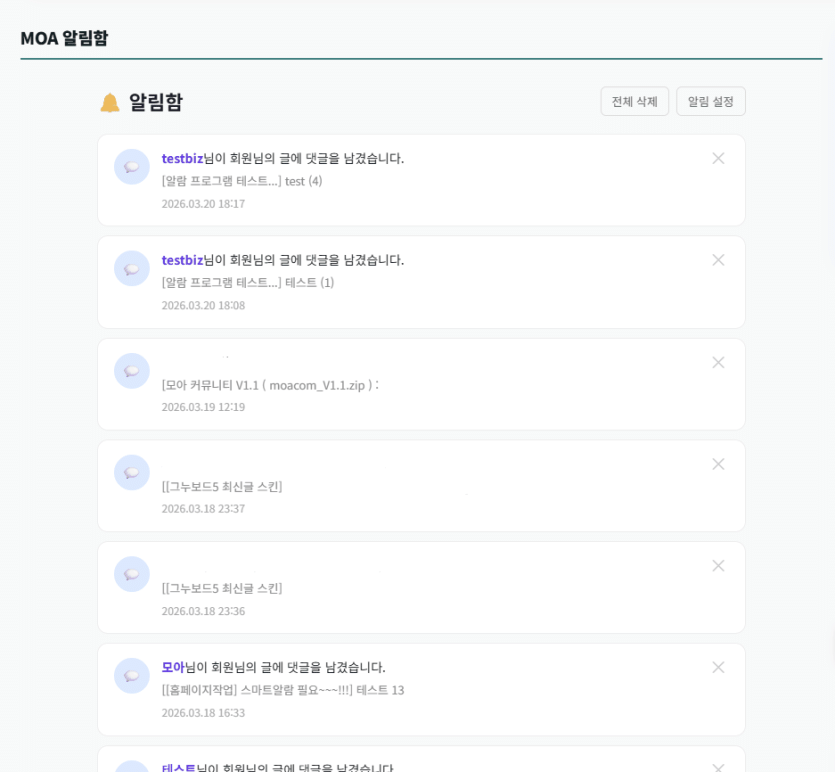The image size is (835, 772).
Task: Click comment icon on moacom_V1.1.zip notification
Action: coord(131,370)
